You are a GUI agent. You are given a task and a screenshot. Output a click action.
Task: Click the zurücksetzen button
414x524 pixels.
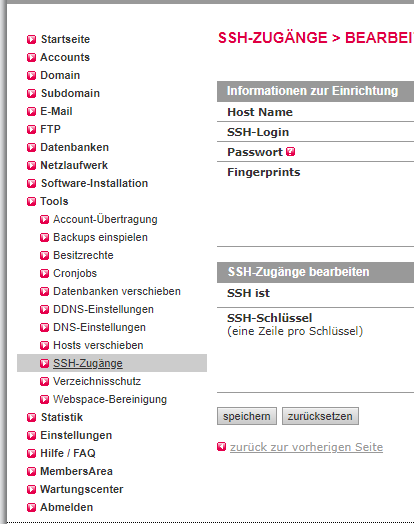coord(320,416)
